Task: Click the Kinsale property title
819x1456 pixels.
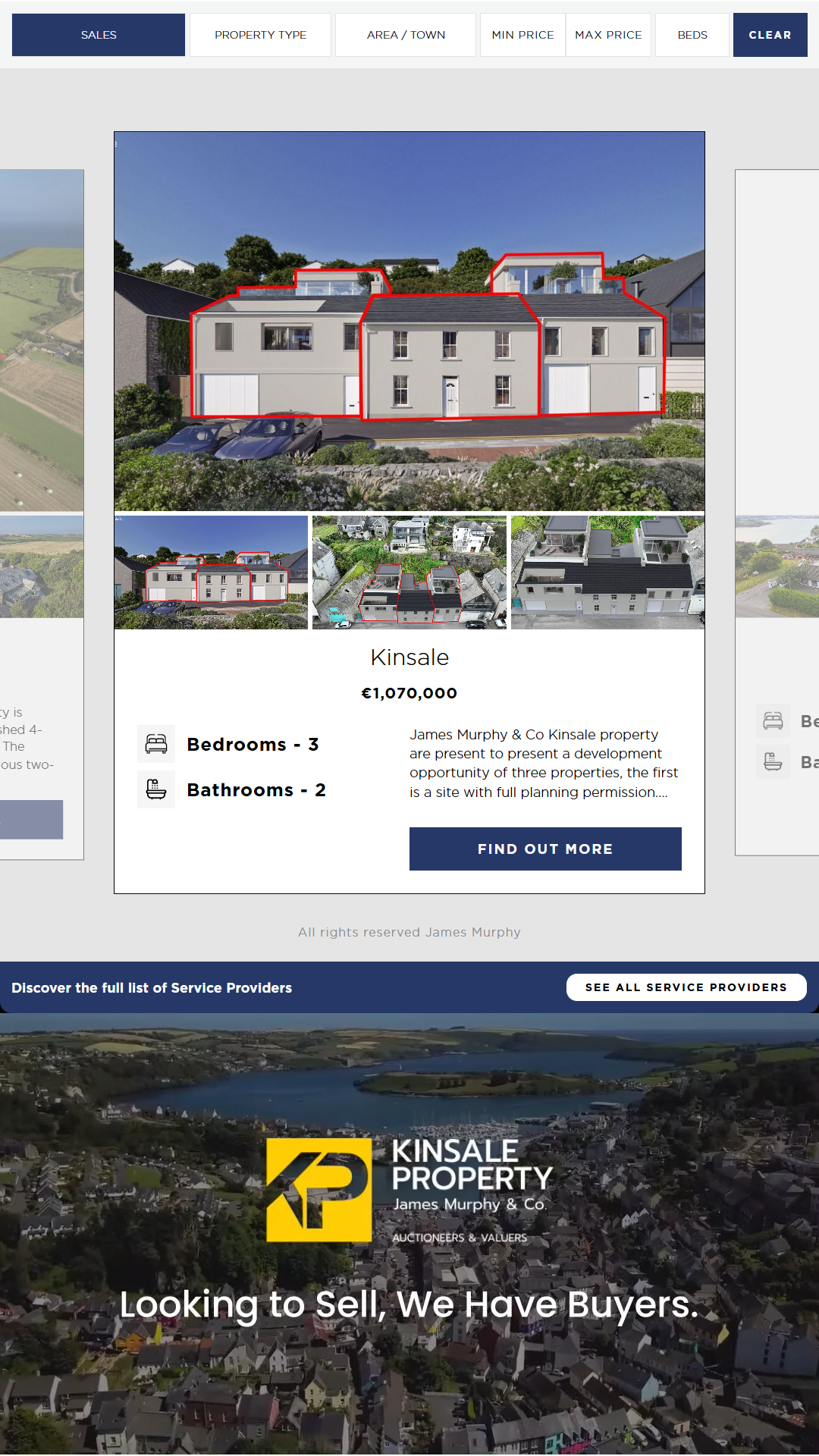Action: (409, 657)
